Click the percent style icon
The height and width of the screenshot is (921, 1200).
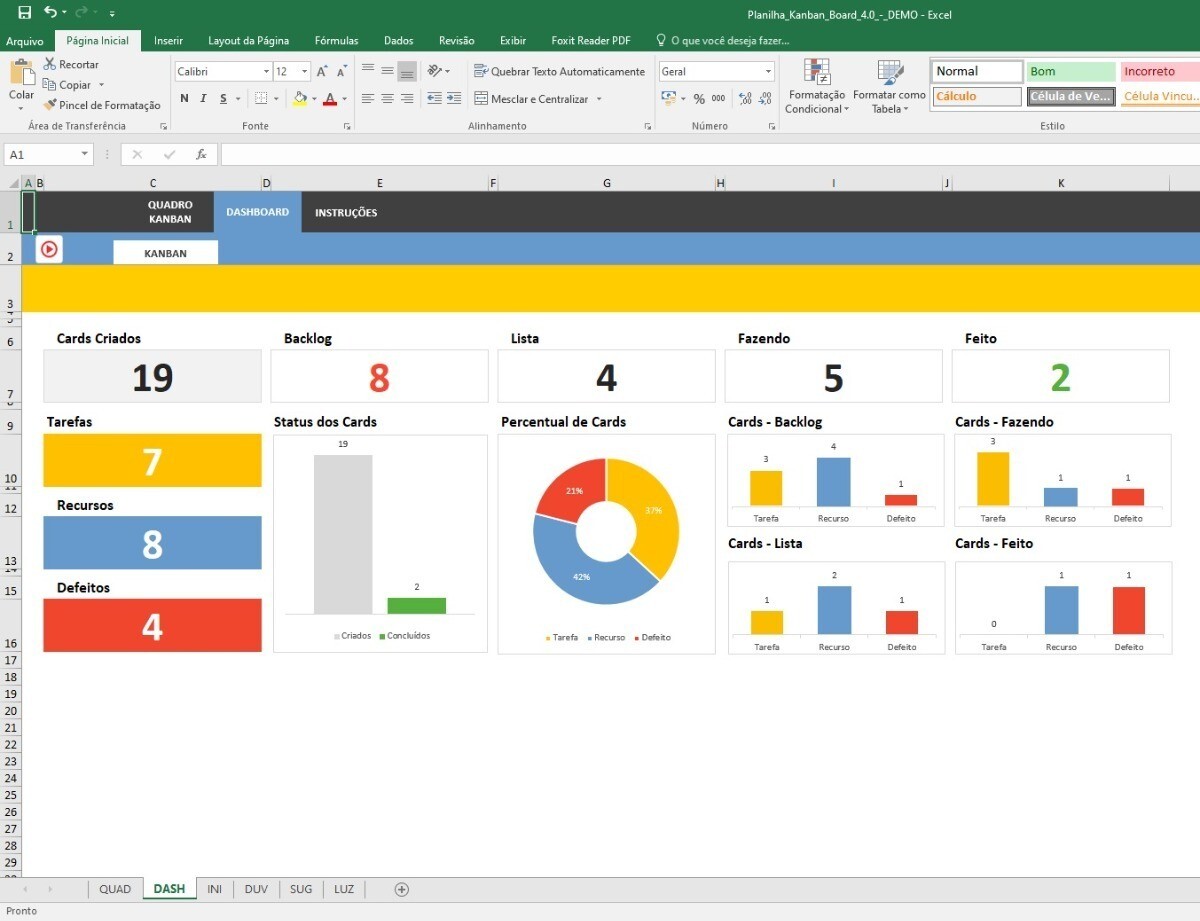(699, 99)
